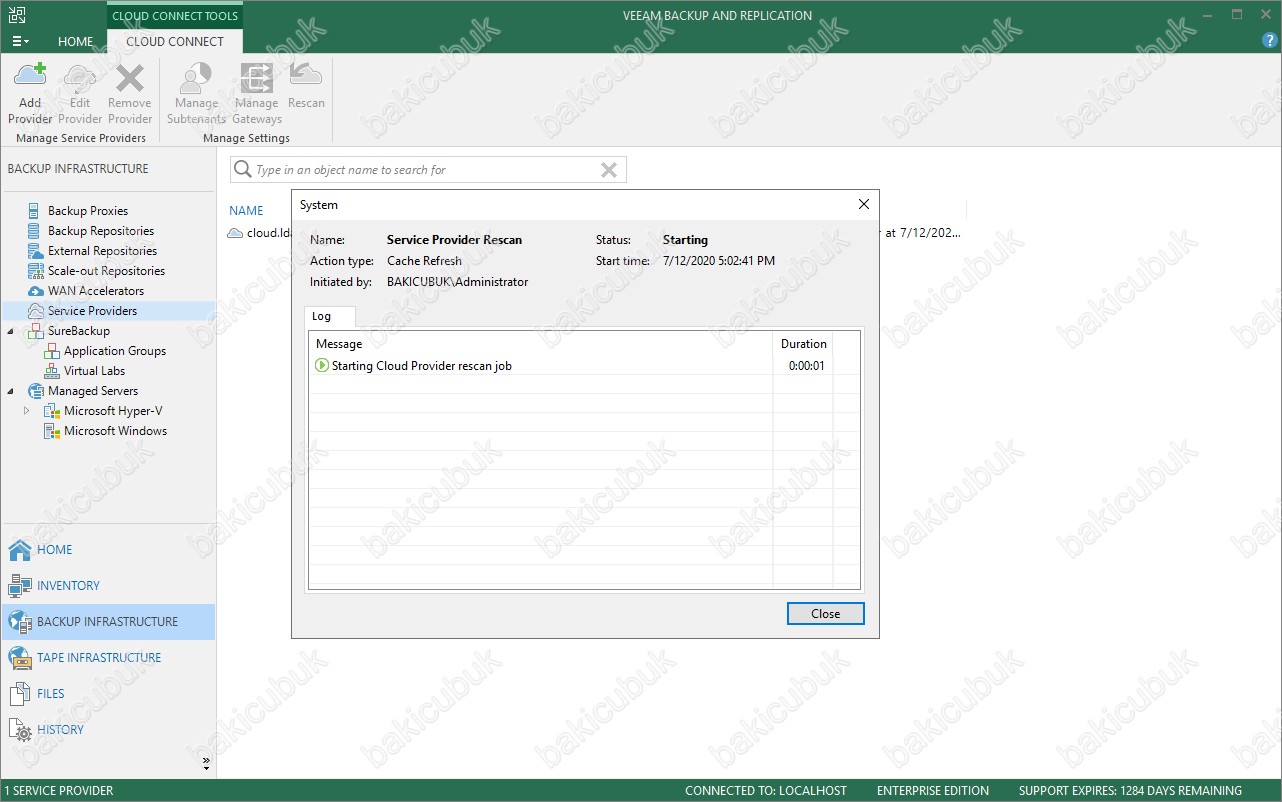
Task: Select Scale-out Repositories node
Action: coord(106,271)
